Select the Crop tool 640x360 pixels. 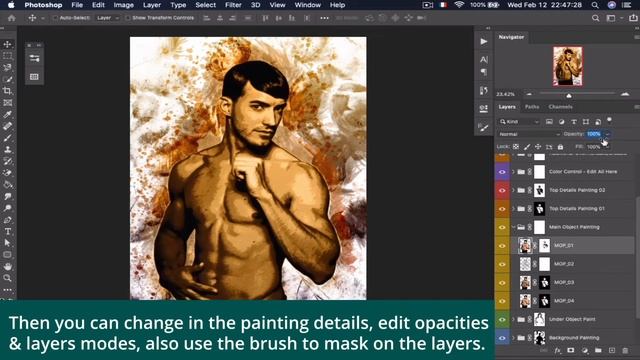tap(7, 91)
